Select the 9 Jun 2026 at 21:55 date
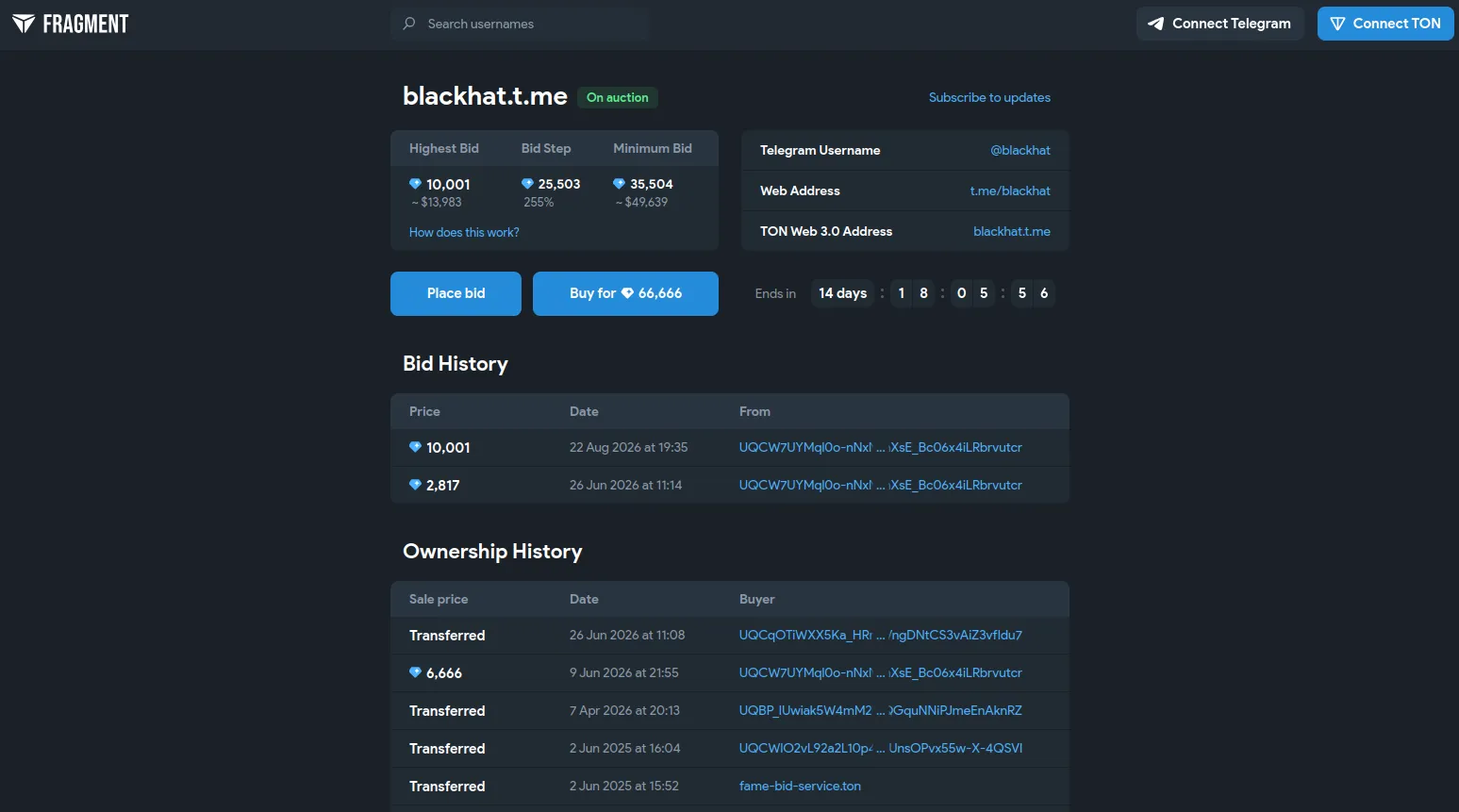 click(624, 672)
